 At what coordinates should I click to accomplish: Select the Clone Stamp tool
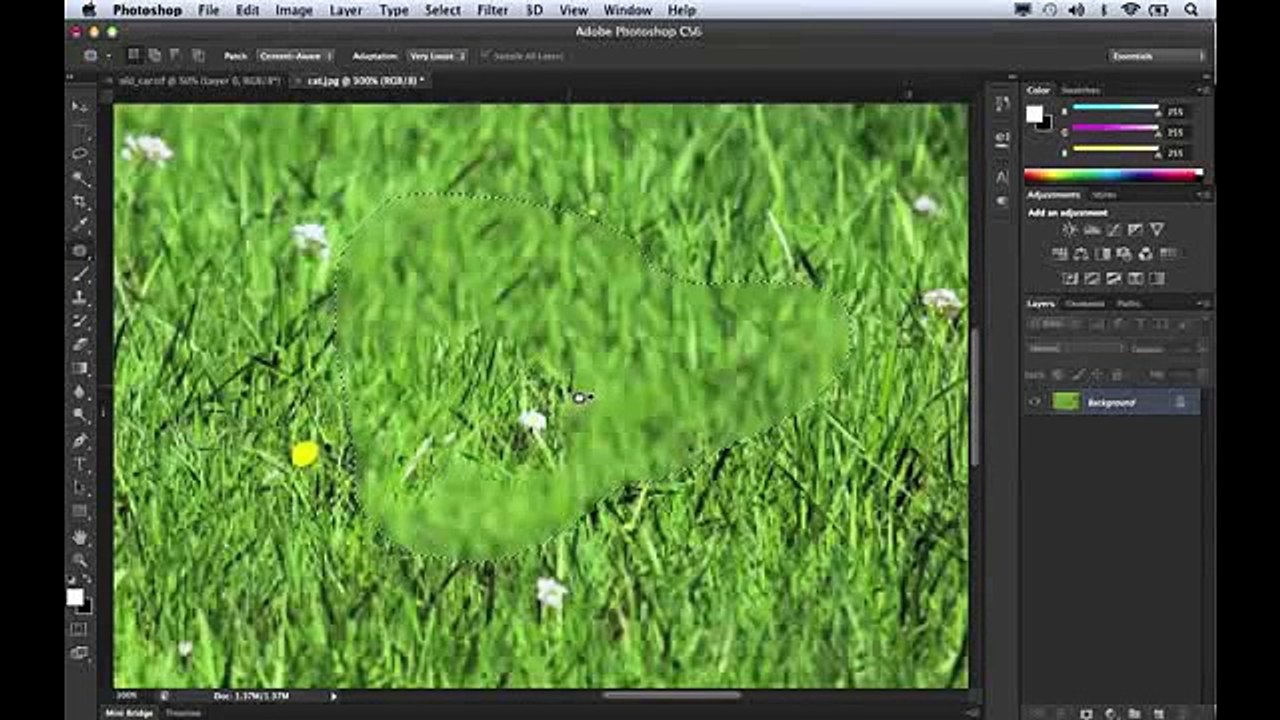pos(80,298)
